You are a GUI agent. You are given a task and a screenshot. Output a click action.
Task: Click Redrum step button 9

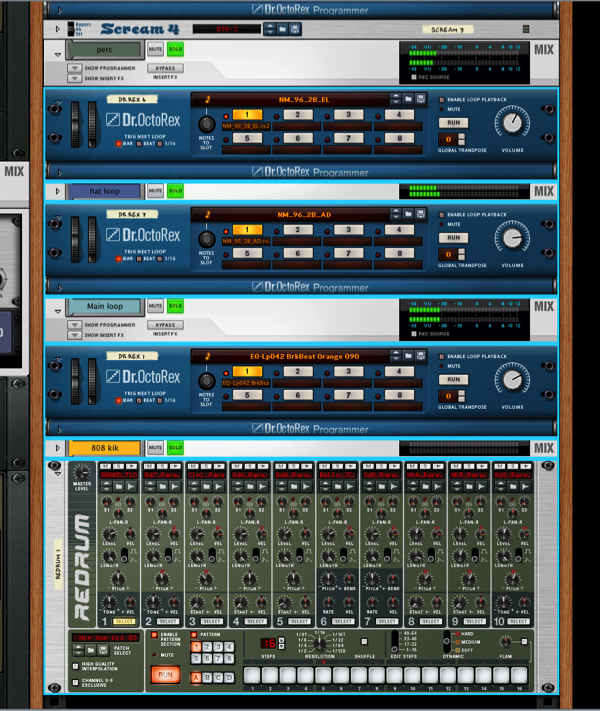[395, 675]
